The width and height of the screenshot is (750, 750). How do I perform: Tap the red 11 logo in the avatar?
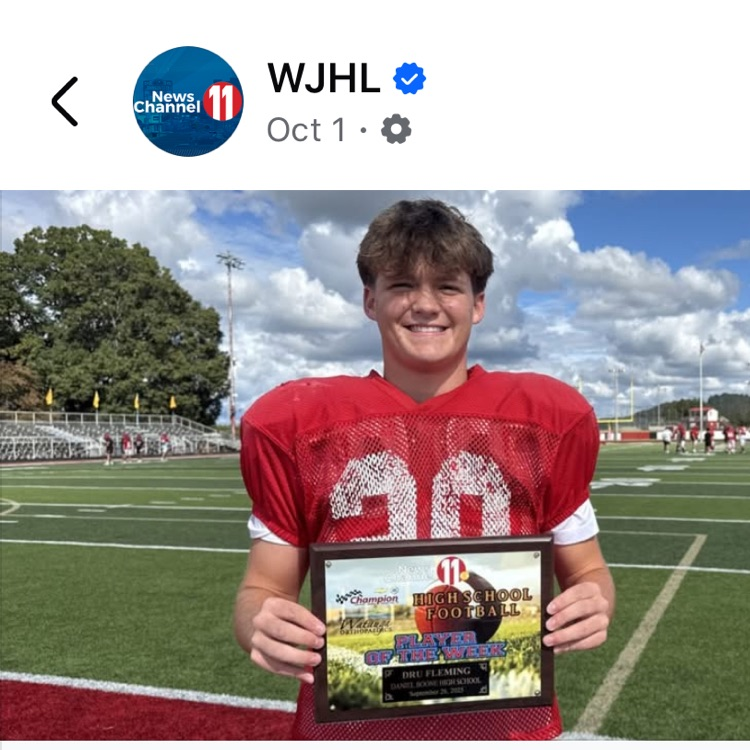click(222, 101)
